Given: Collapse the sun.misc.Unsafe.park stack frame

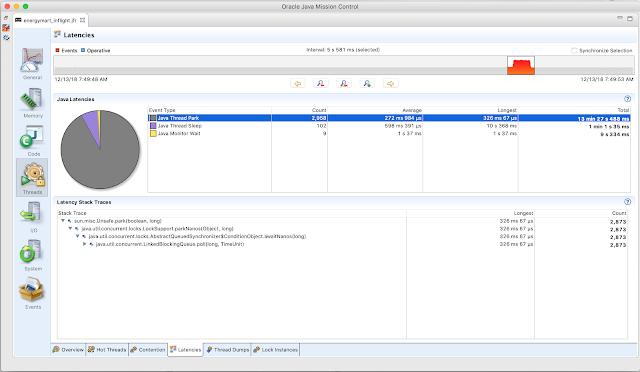Looking at the screenshot, I should [63, 221].
